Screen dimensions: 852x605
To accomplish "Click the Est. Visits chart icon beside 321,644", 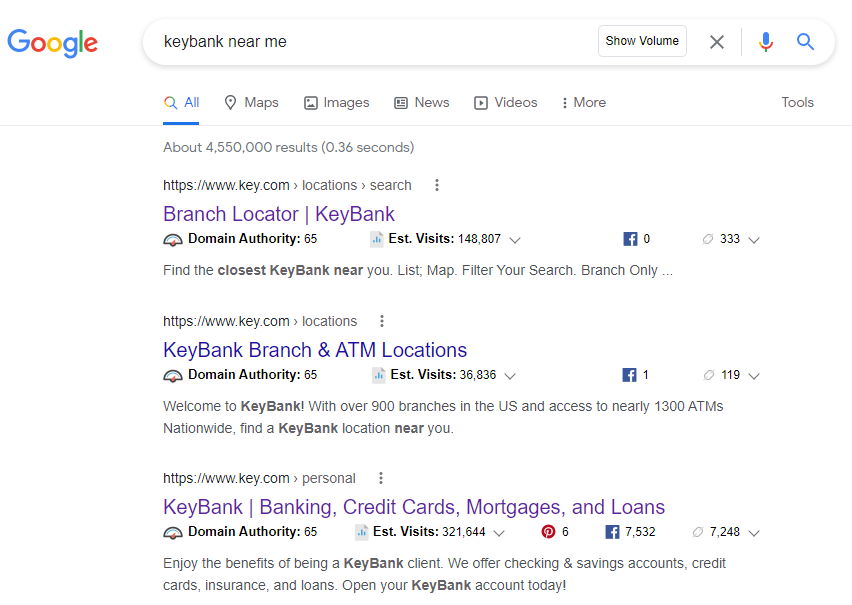I will coord(361,532).
